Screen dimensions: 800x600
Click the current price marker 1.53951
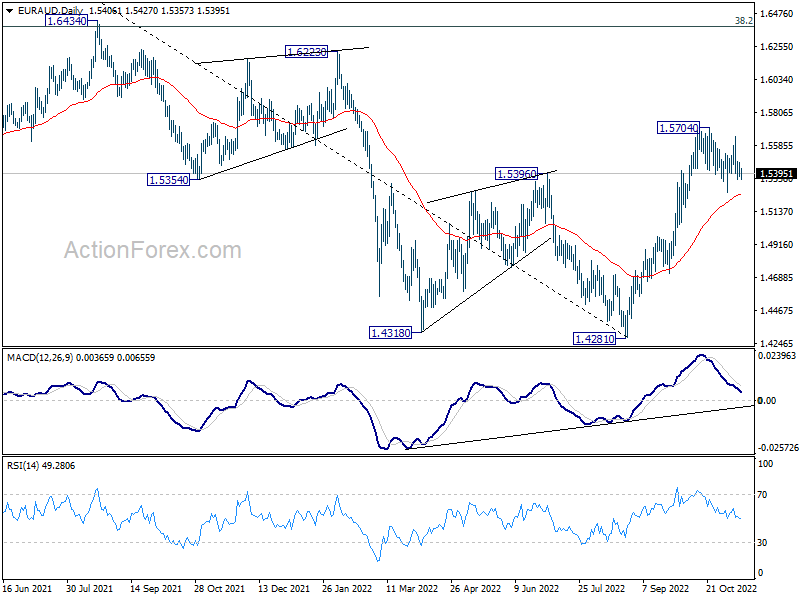click(776, 174)
